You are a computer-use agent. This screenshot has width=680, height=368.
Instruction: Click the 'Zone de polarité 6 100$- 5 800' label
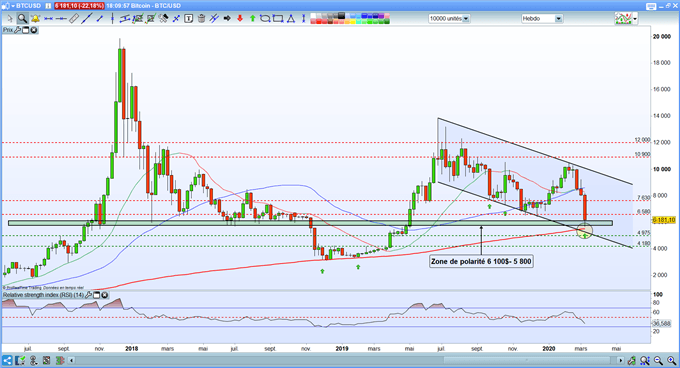pyautogui.click(x=481, y=261)
